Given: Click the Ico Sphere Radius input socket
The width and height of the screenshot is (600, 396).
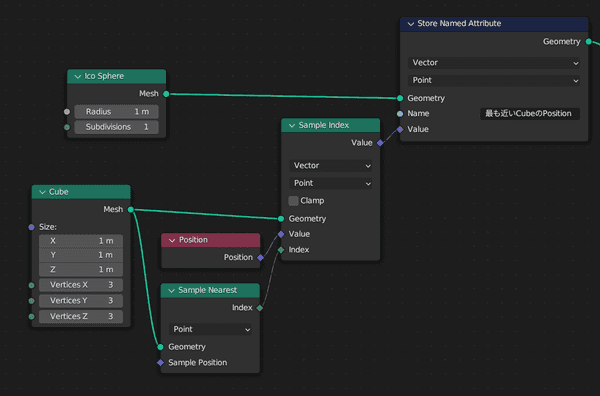Looking at the screenshot, I should [67, 112].
